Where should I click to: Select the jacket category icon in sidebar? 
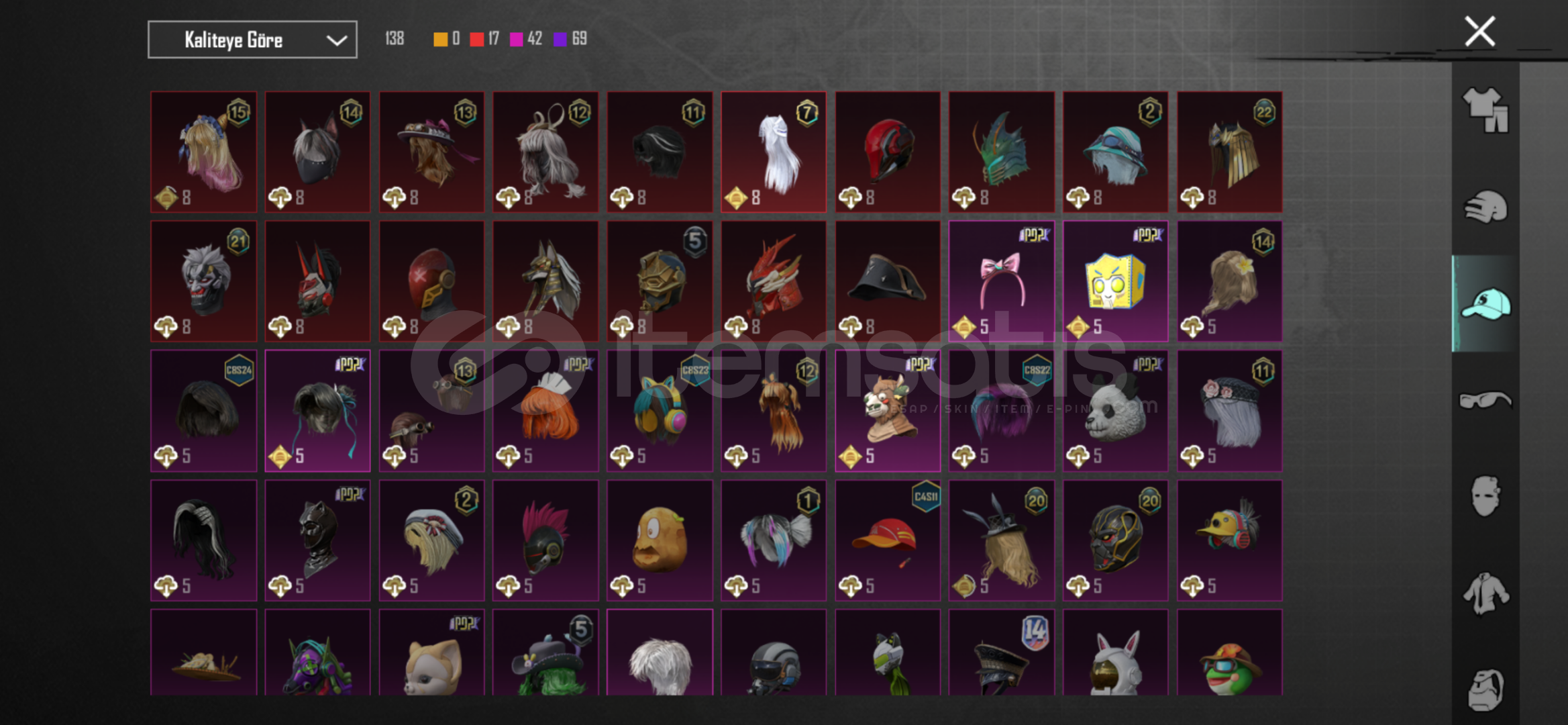point(1485,593)
